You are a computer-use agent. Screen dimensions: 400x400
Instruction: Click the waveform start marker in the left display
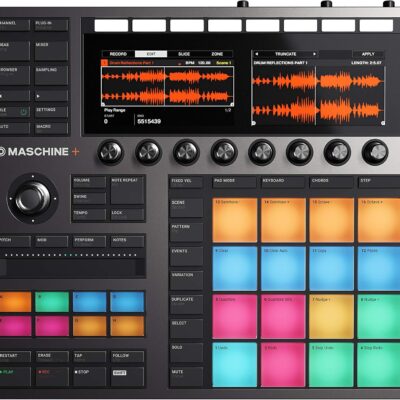point(103,104)
